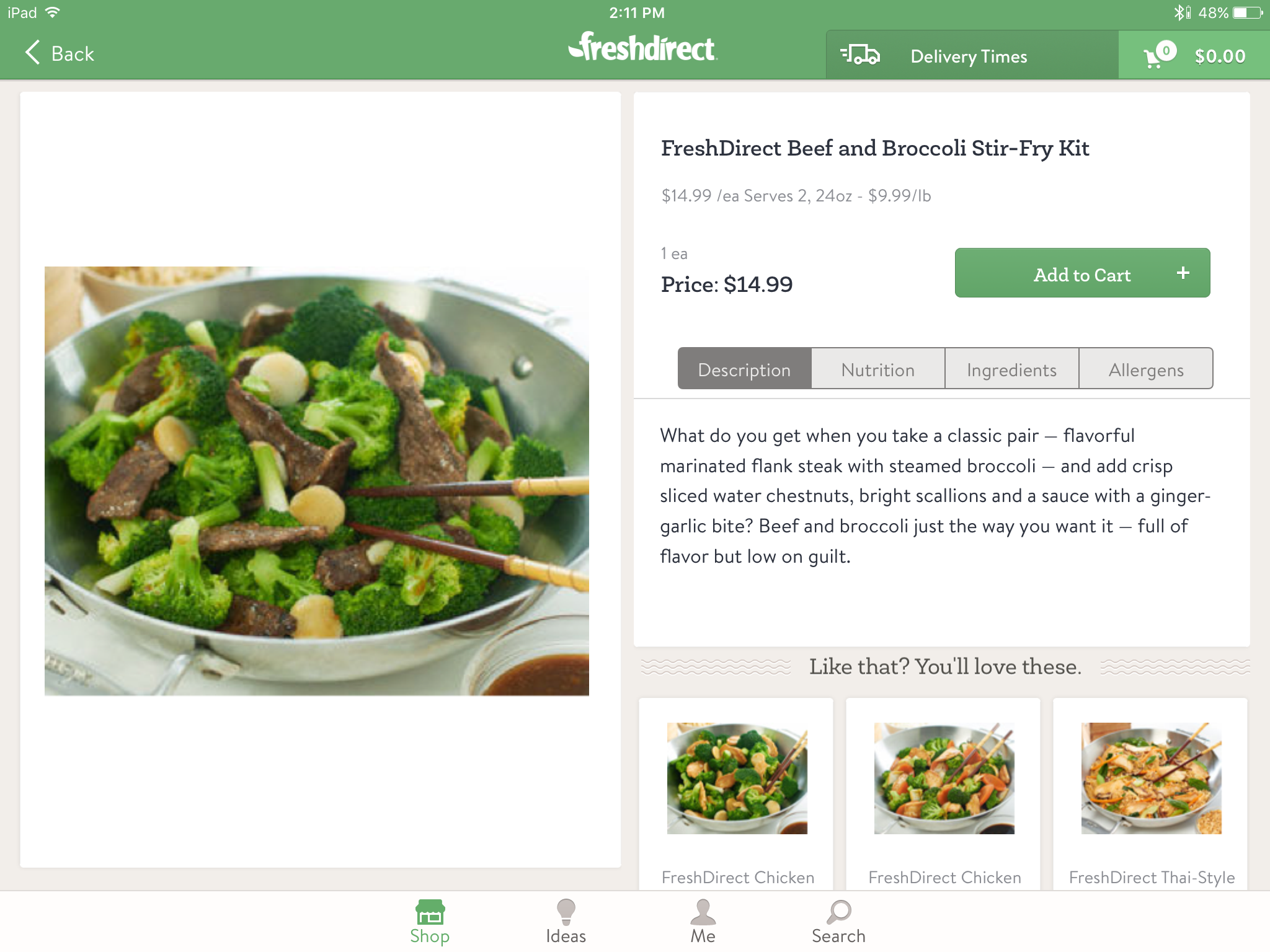1270x952 pixels.
Task: Tap the delivery truck icon
Action: click(x=860, y=56)
